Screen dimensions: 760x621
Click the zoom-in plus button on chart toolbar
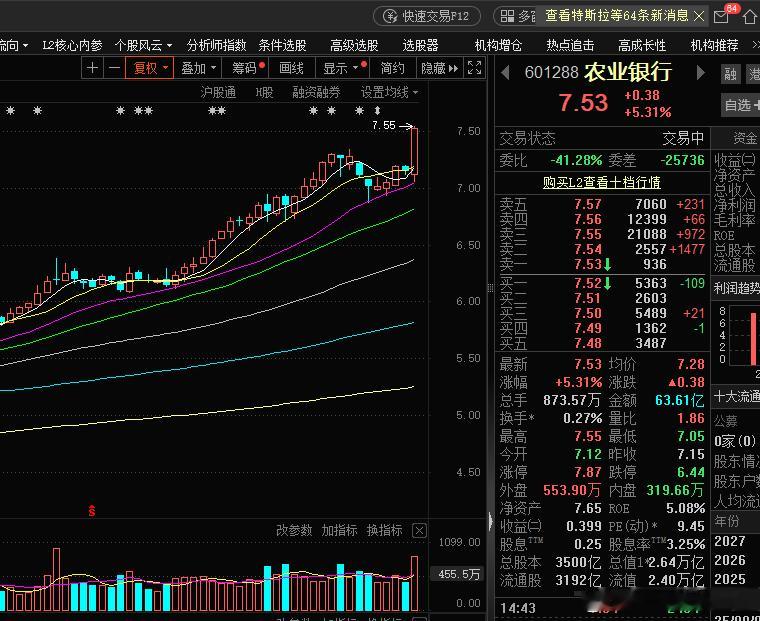click(x=93, y=68)
